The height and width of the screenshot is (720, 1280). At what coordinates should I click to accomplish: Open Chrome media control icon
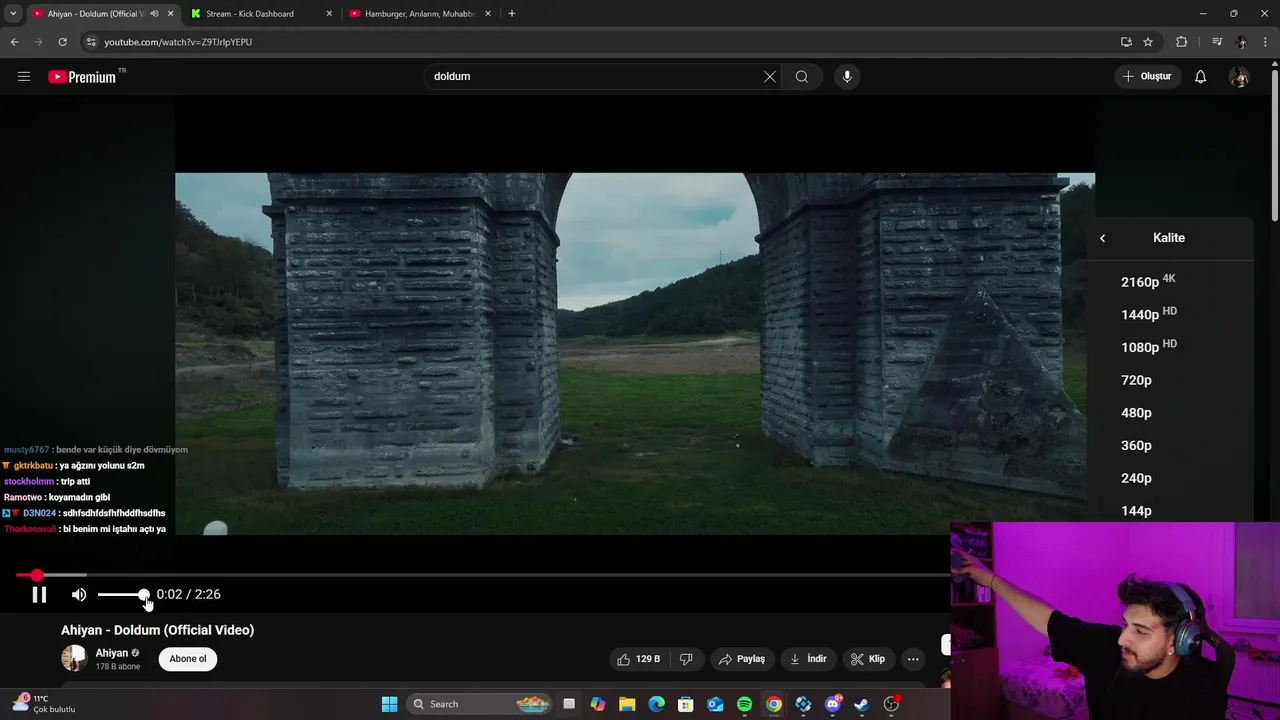tap(1217, 42)
